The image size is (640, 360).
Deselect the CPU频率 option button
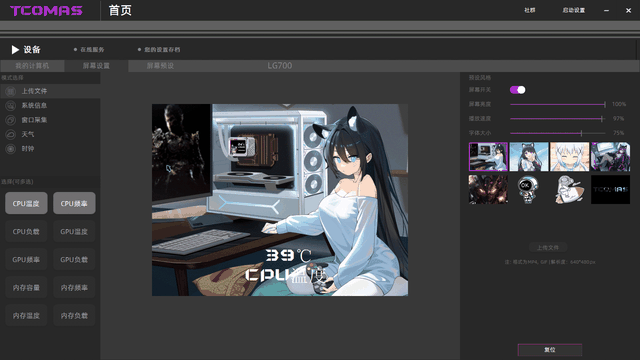pyautogui.click(x=74, y=203)
